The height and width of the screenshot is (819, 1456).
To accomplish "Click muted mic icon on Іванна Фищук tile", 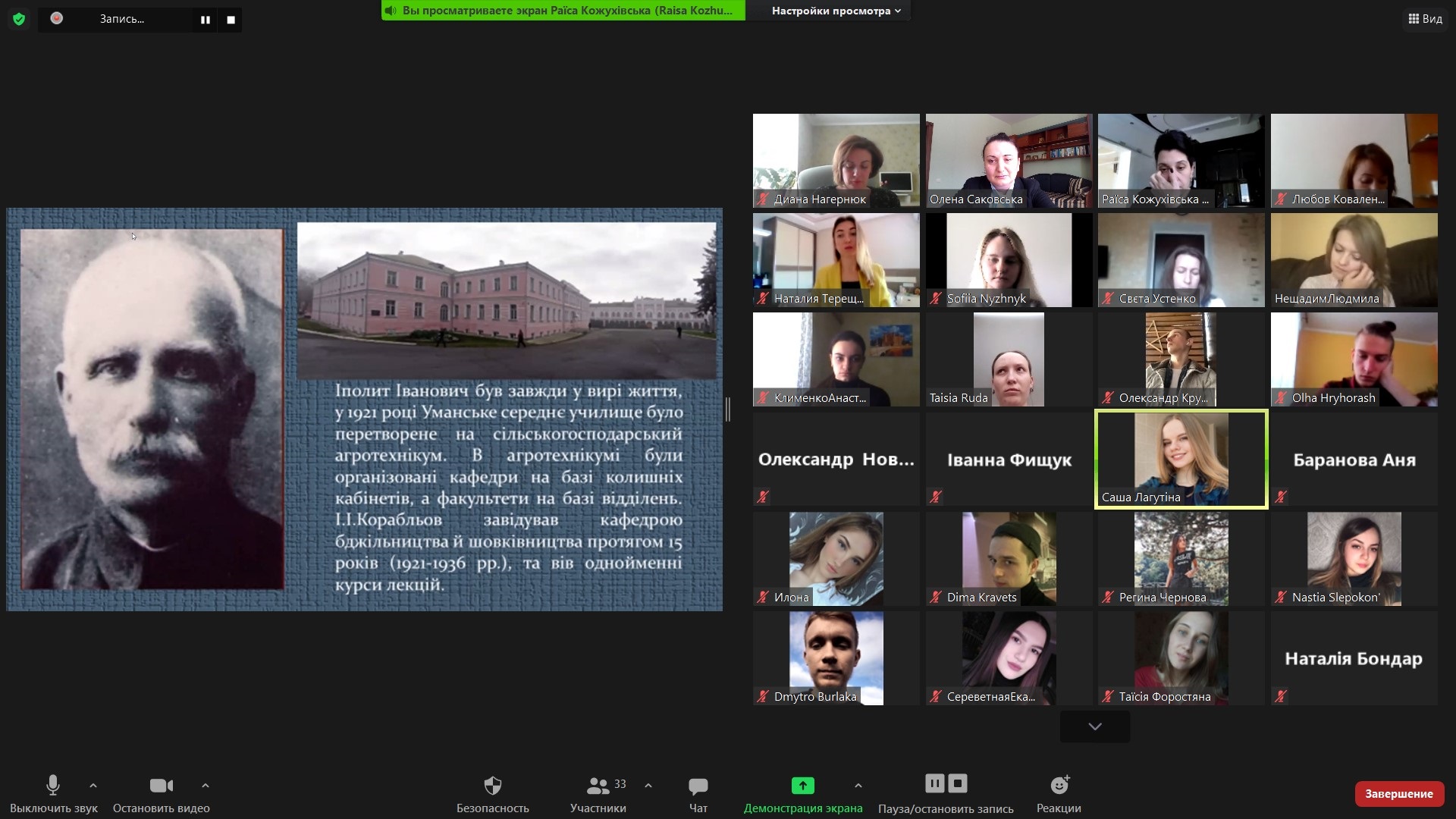I will coord(936,497).
